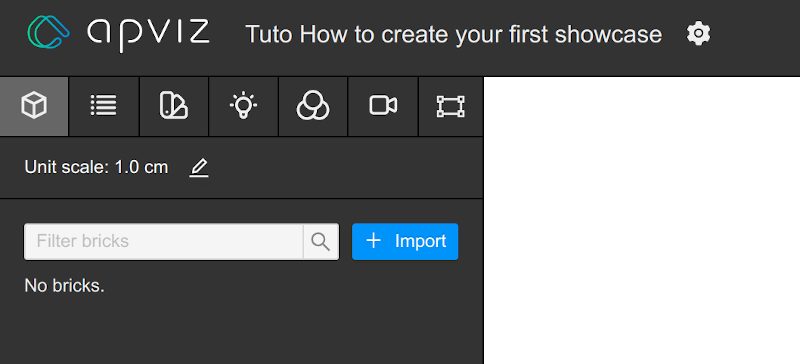Switch to the video camera tab
Viewport: 800px width, 364px height.
(x=383, y=106)
